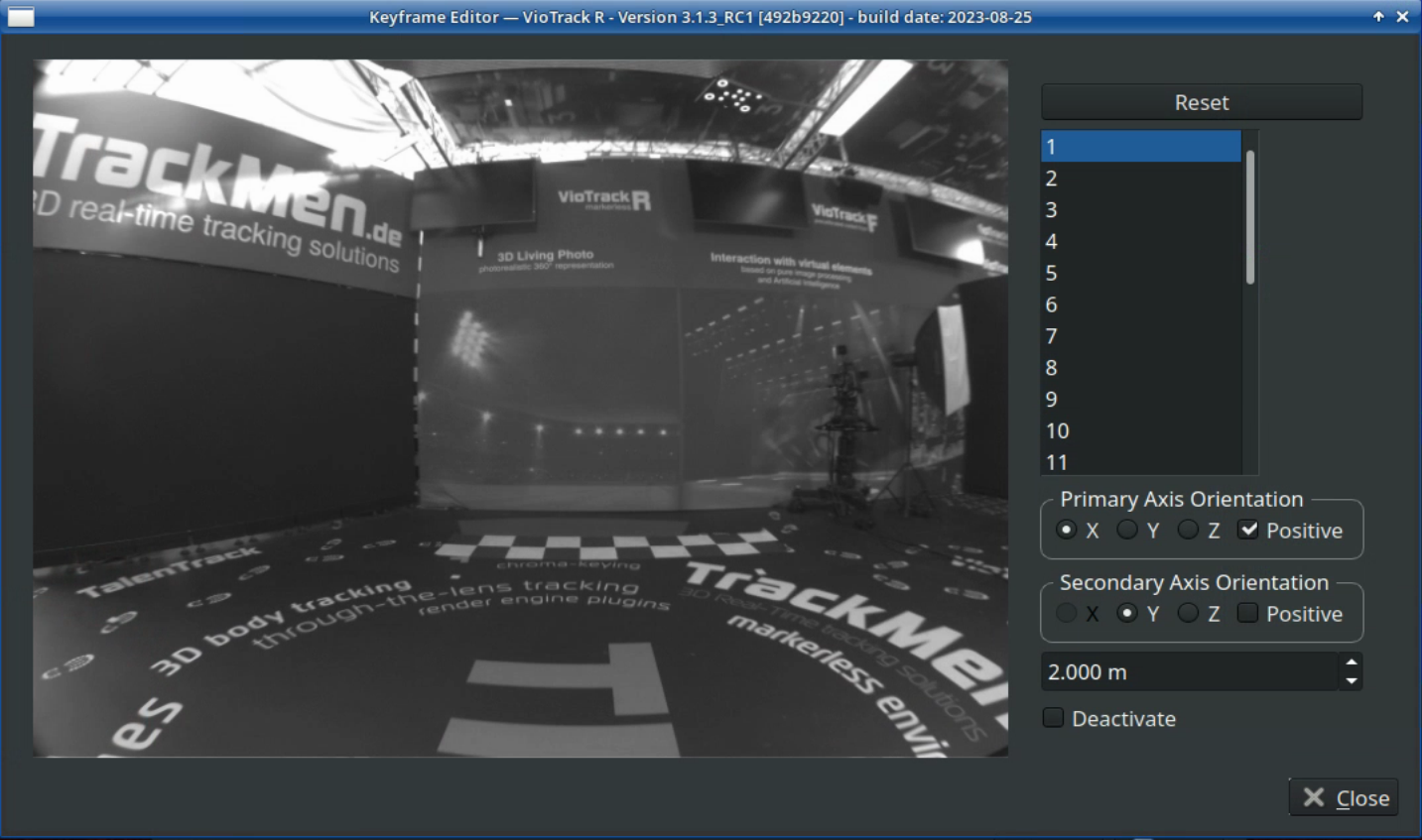The image size is (1422, 840).
Task: Pick keyframe 11 in the list
Action: point(1140,462)
